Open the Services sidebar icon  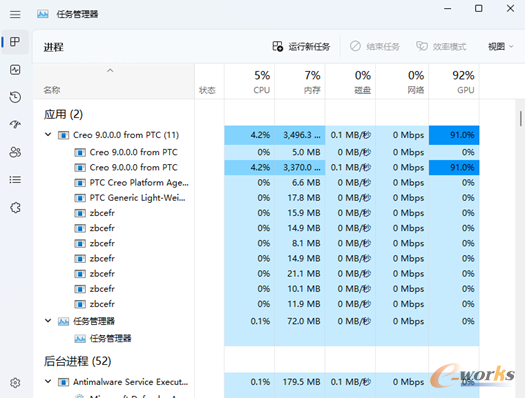15,208
